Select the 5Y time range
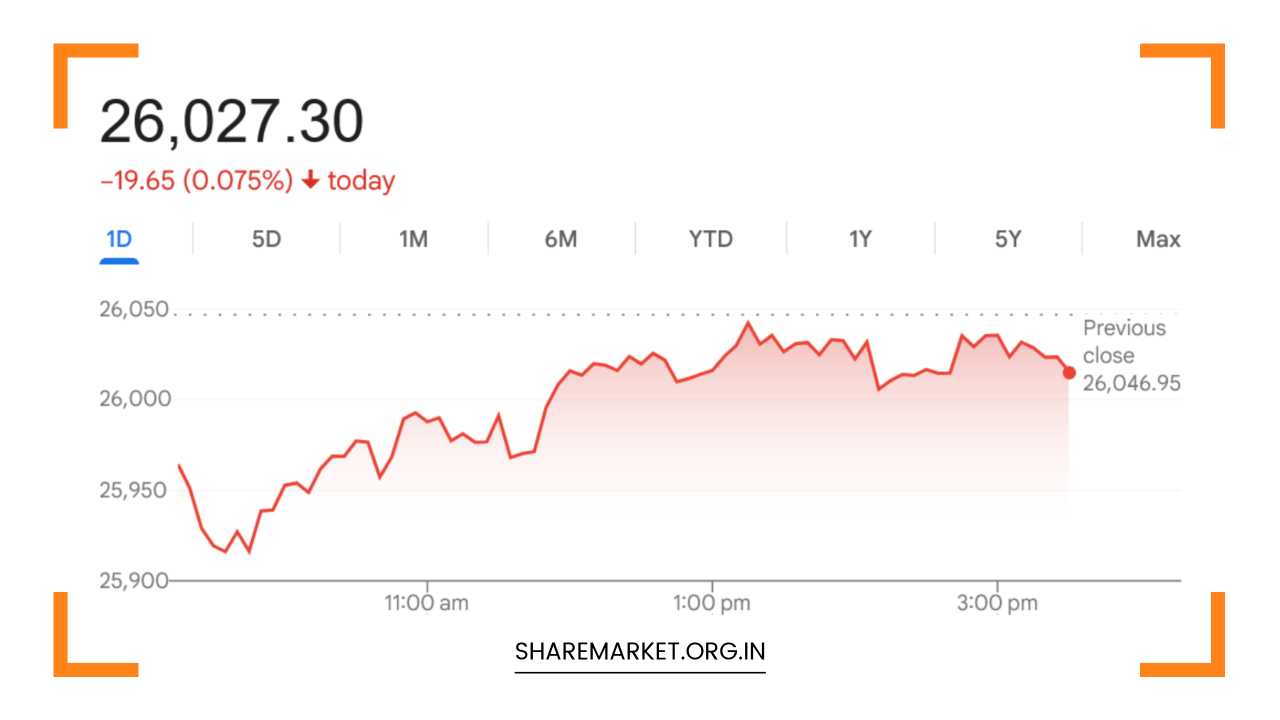 coord(1006,239)
